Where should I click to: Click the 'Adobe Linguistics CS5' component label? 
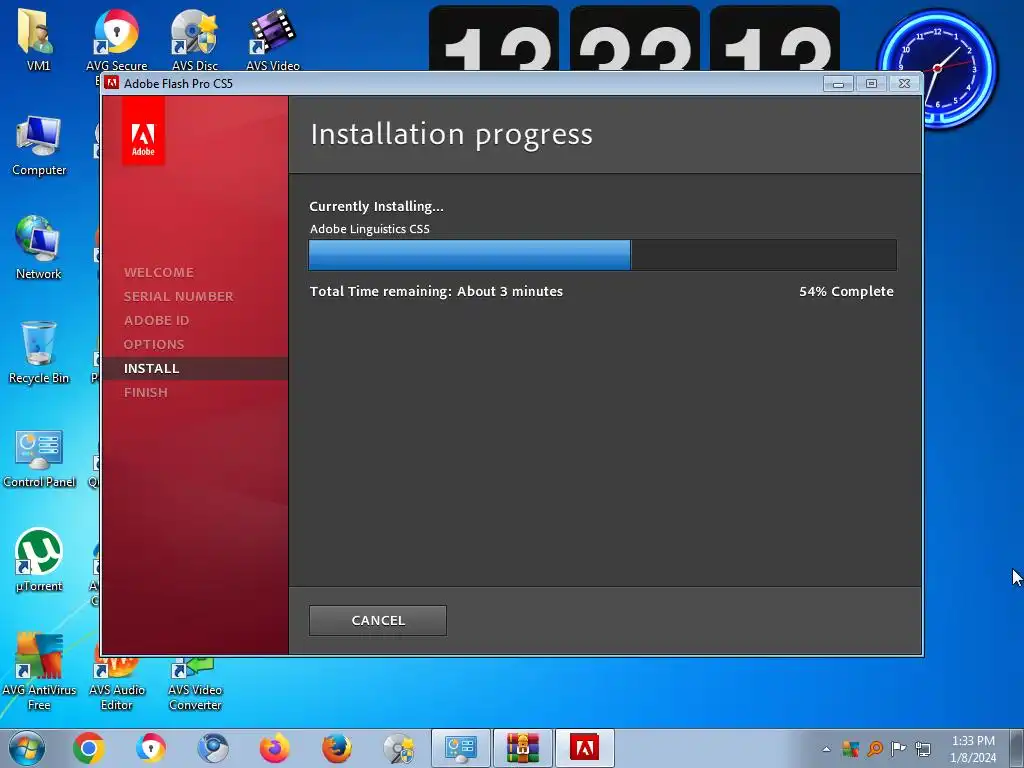point(370,229)
